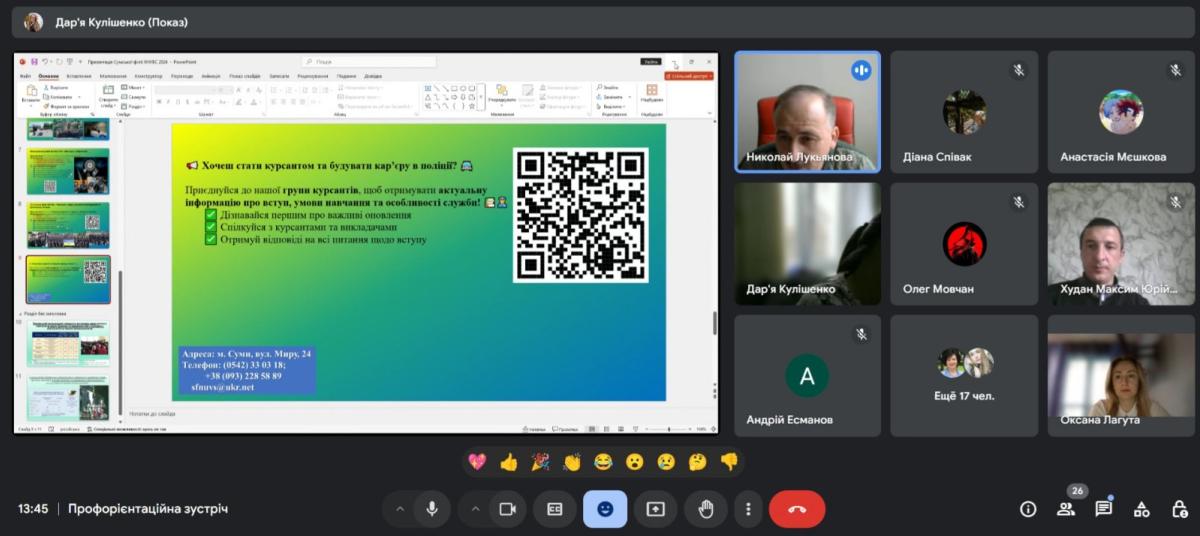Click Знайти find button in ribbon

[609, 88]
